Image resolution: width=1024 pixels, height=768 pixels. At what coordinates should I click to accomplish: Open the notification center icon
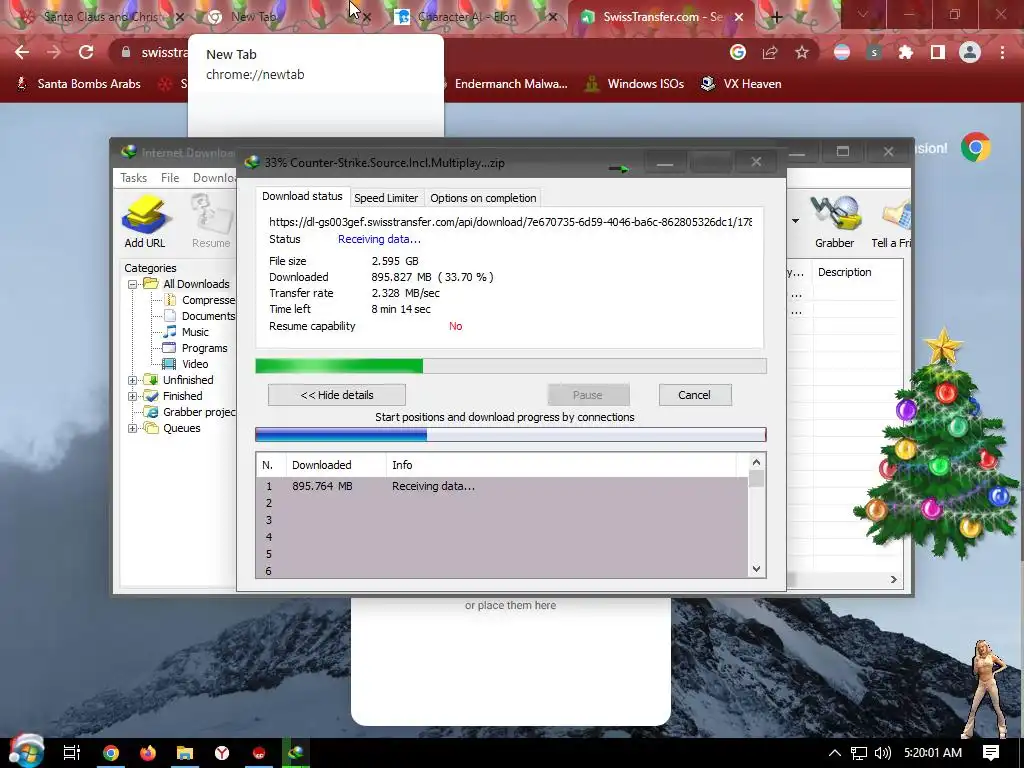tap(991, 753)
